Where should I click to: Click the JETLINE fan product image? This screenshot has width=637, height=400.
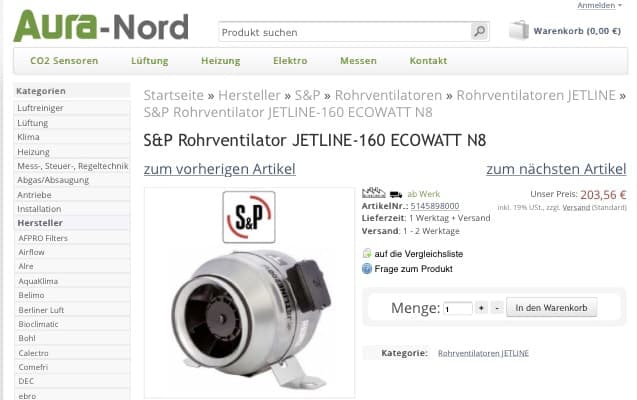[251, 317]
